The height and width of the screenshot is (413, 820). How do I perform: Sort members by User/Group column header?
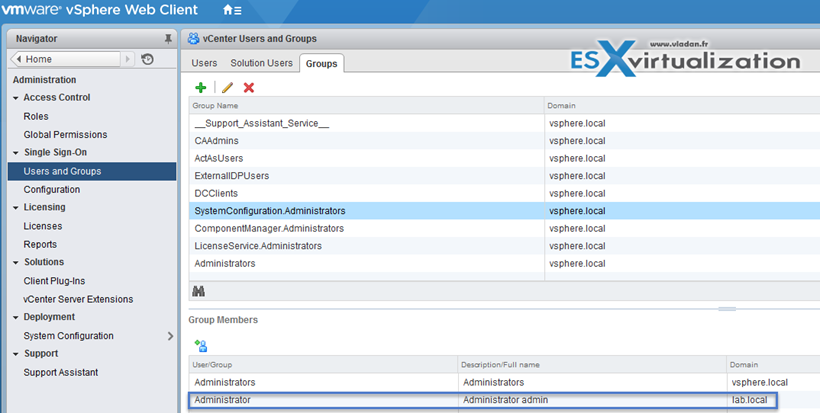tap(323, 364)
